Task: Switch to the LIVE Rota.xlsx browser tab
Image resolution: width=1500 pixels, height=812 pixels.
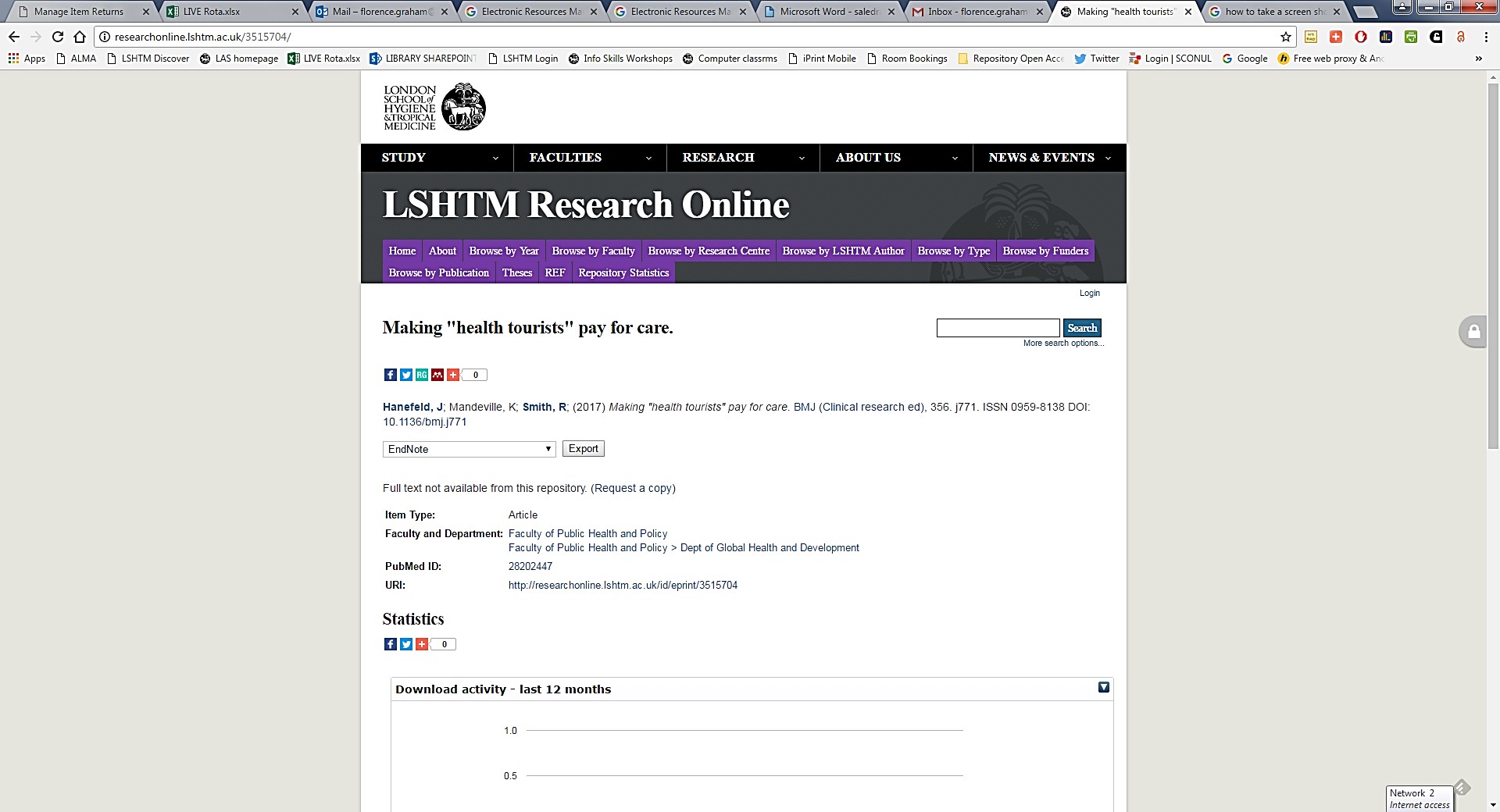Action: [227, 12]
